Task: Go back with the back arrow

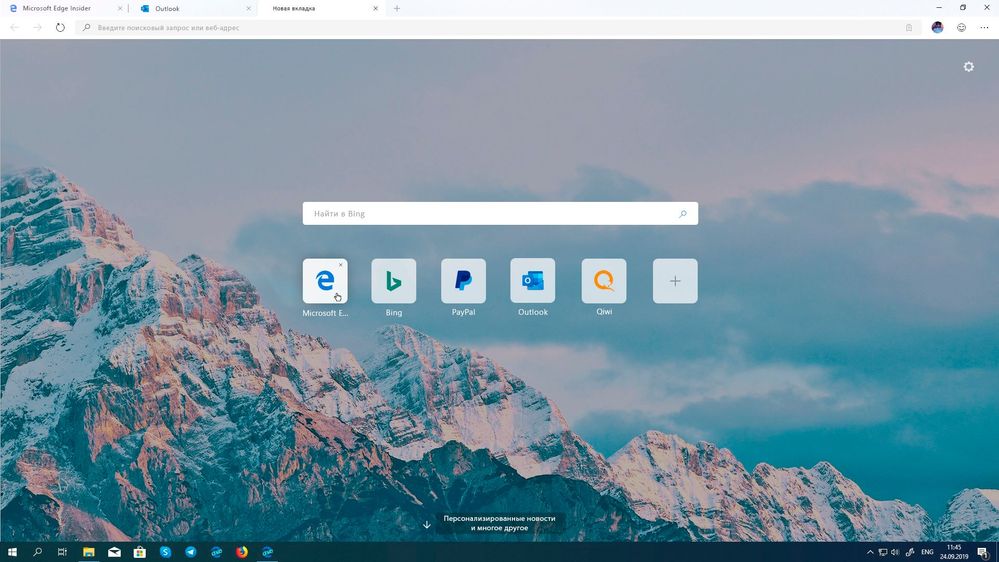Action: [x=15, y=27]
